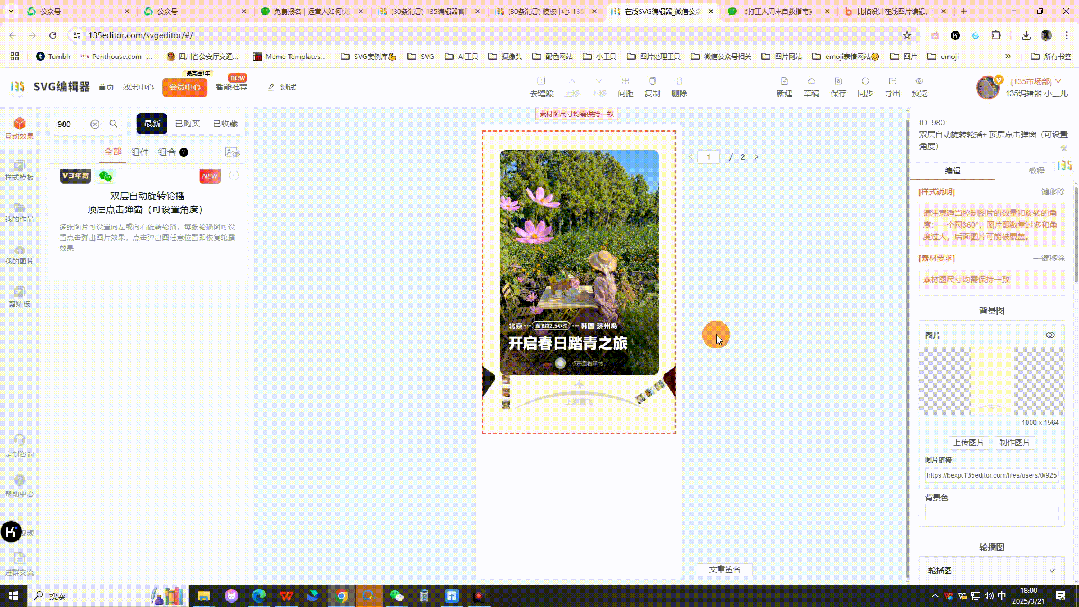1079x607 pixels.
Task: Expand the category filter beside the 已收藏 tab
Action: click(x=232, y=152)
